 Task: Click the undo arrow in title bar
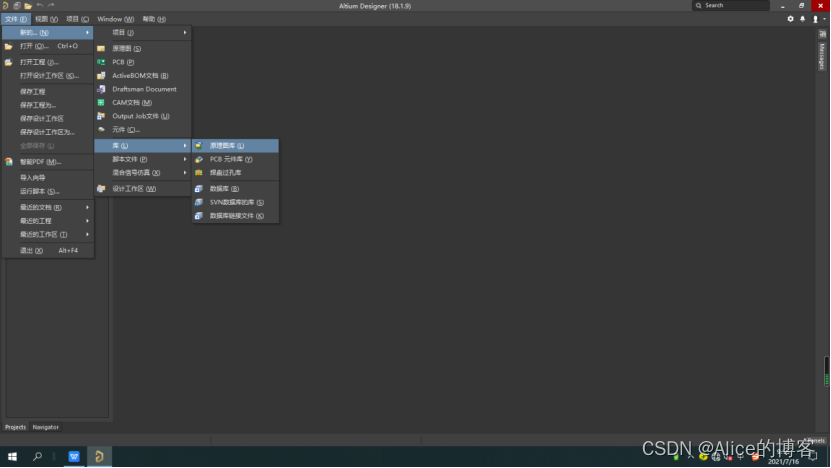40,5
